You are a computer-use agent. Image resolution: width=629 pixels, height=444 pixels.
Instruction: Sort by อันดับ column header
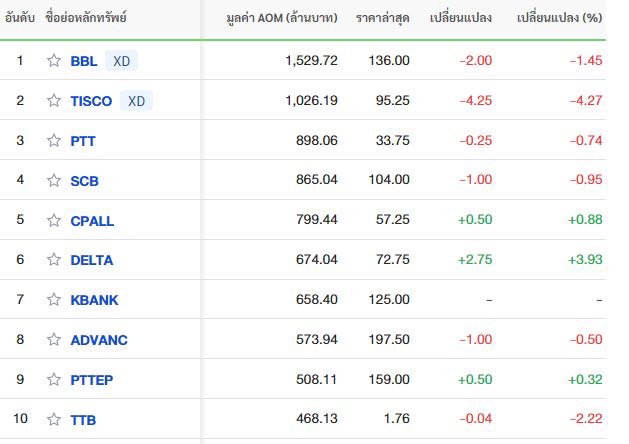click(x=20, y=17)
